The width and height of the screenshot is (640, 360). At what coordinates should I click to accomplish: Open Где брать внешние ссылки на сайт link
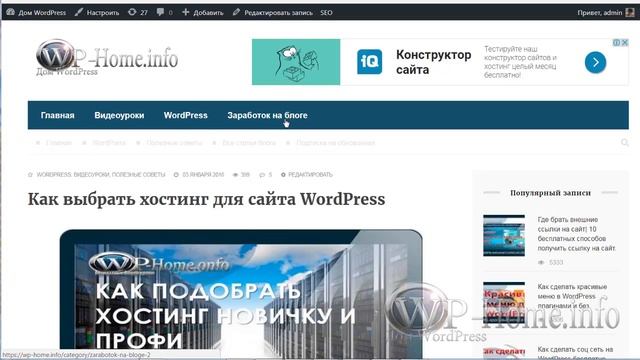pos(577,234)
